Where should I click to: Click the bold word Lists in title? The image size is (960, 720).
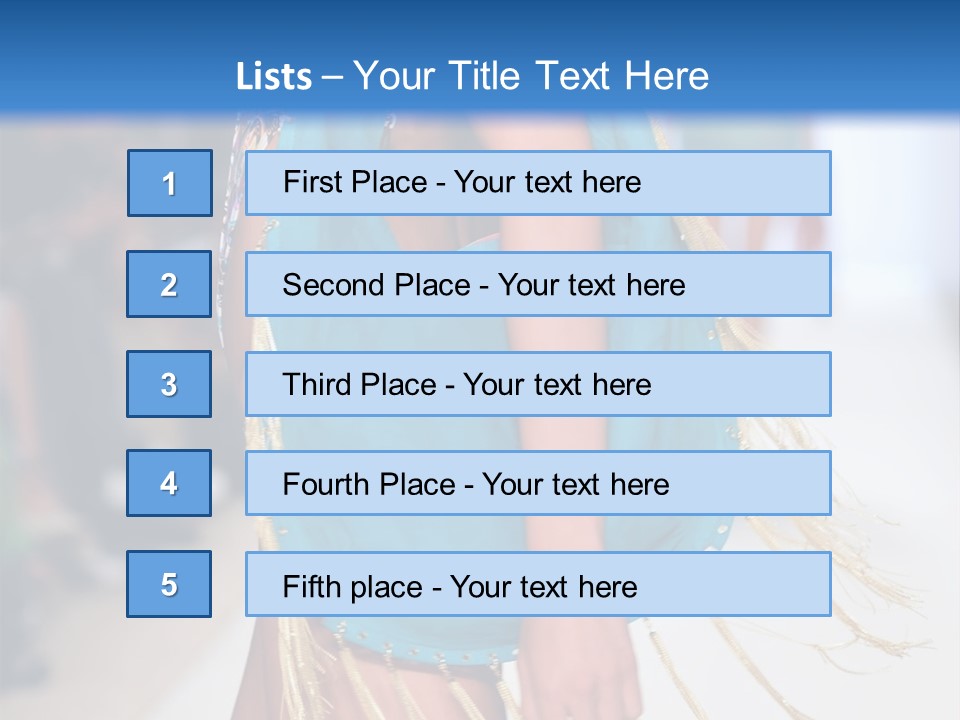pos(274,77)
